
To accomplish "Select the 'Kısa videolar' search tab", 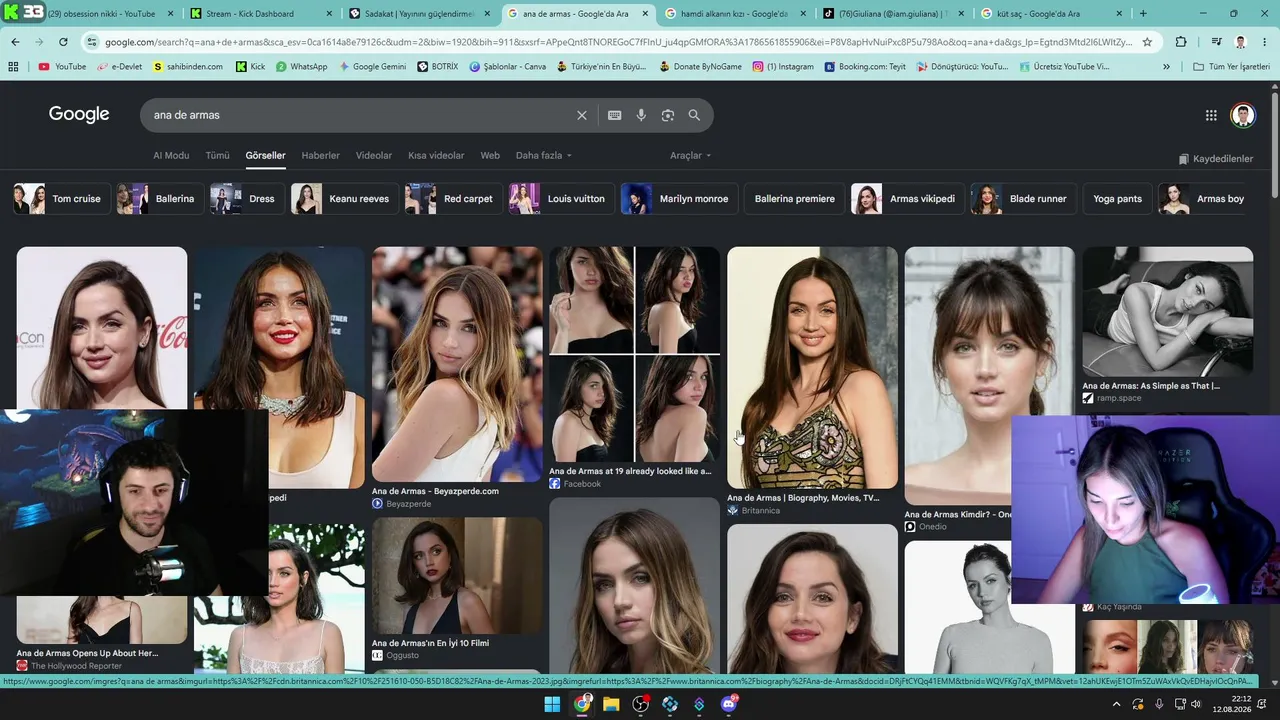I will (436, 156).
